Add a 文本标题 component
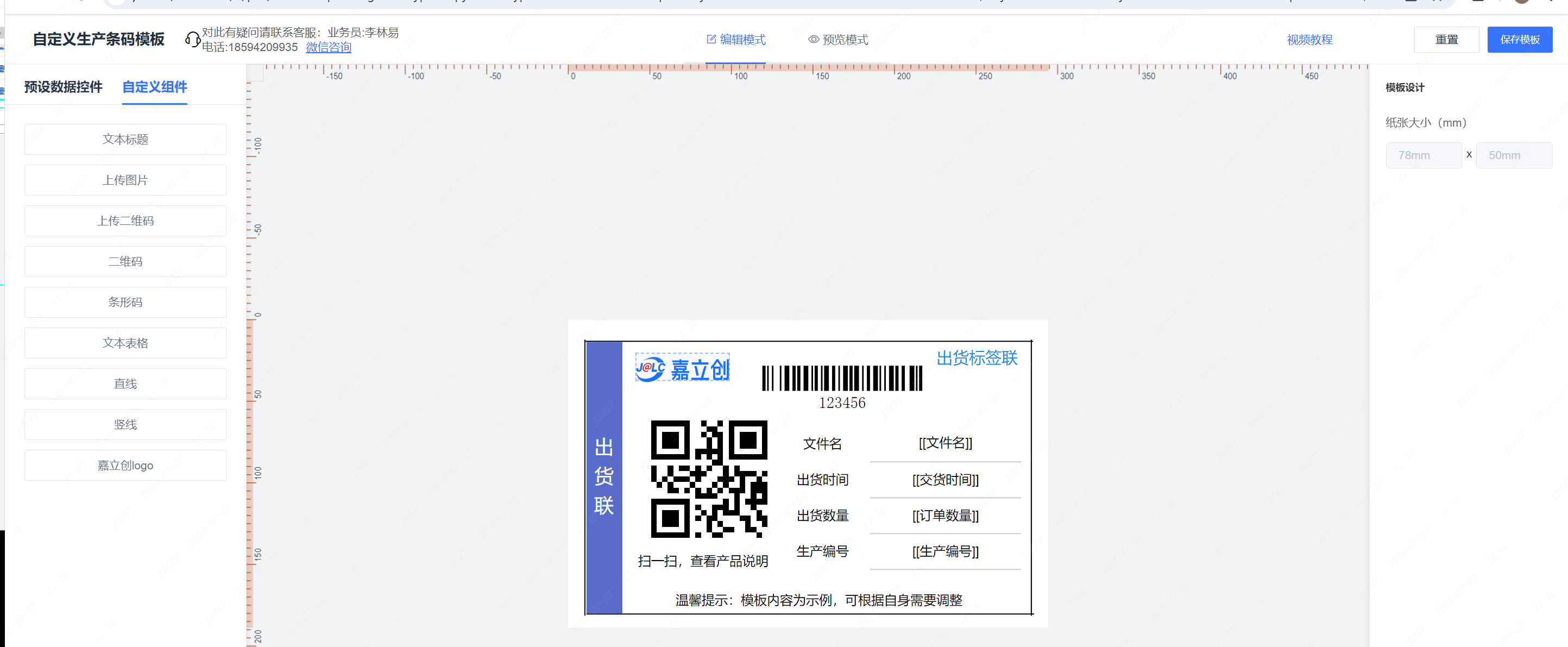This screenshot has width=1568, height=647. pos(125,140)
